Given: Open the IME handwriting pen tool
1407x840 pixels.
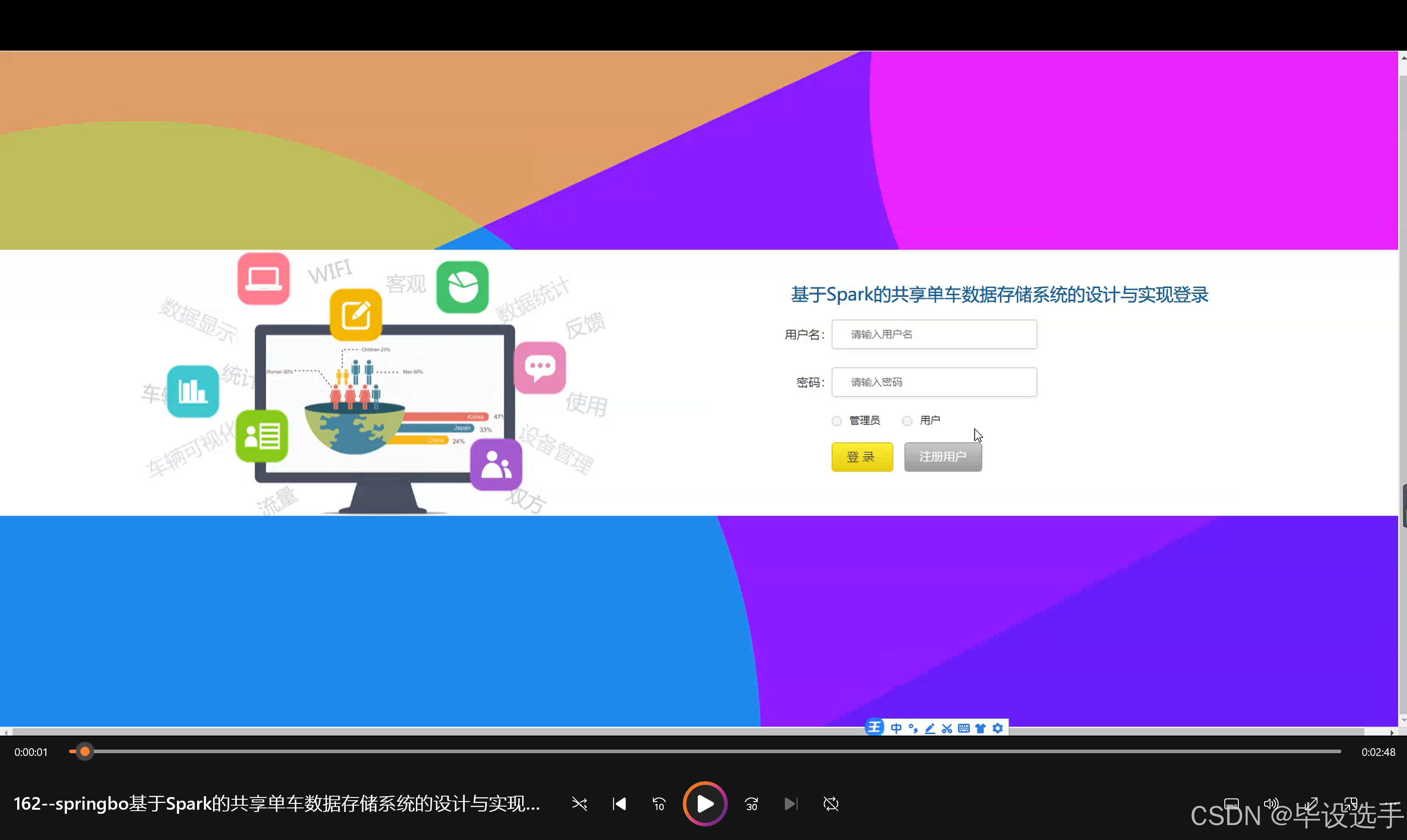Looking at the screenshot, I should (x=930, y=728).
